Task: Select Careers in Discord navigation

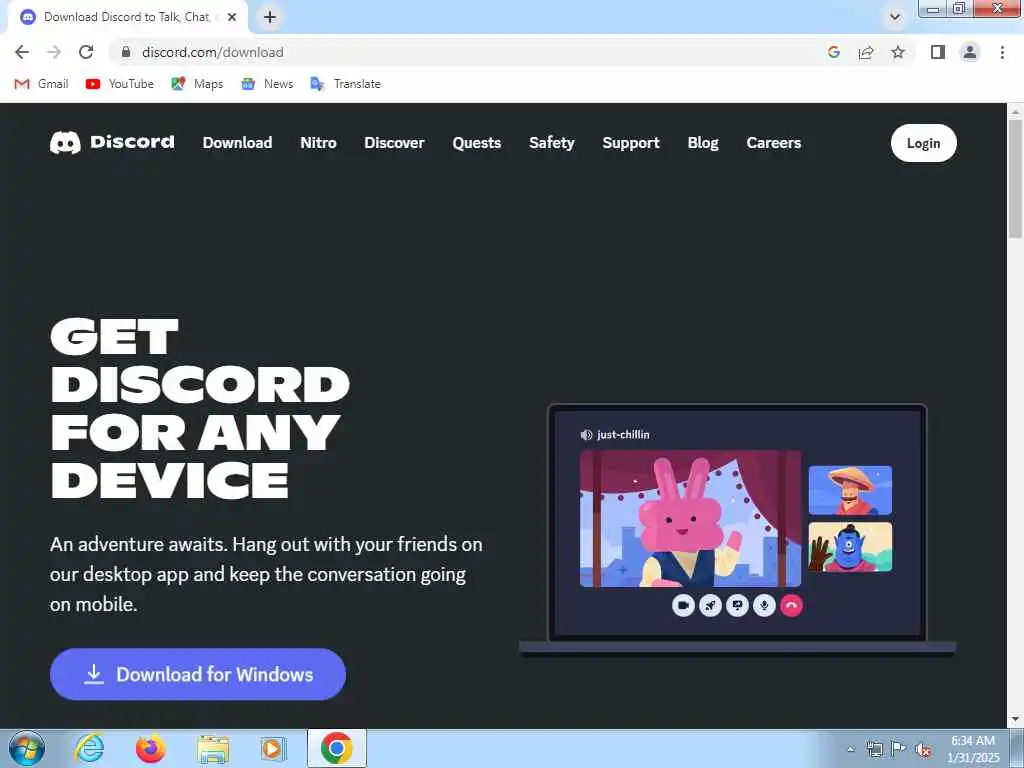Action: coord(774,142)
